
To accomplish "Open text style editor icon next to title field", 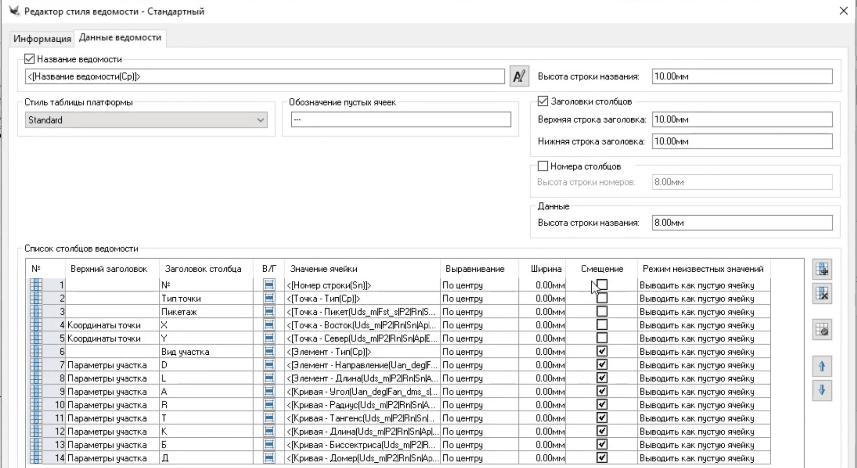I will (x=518, y=76).
